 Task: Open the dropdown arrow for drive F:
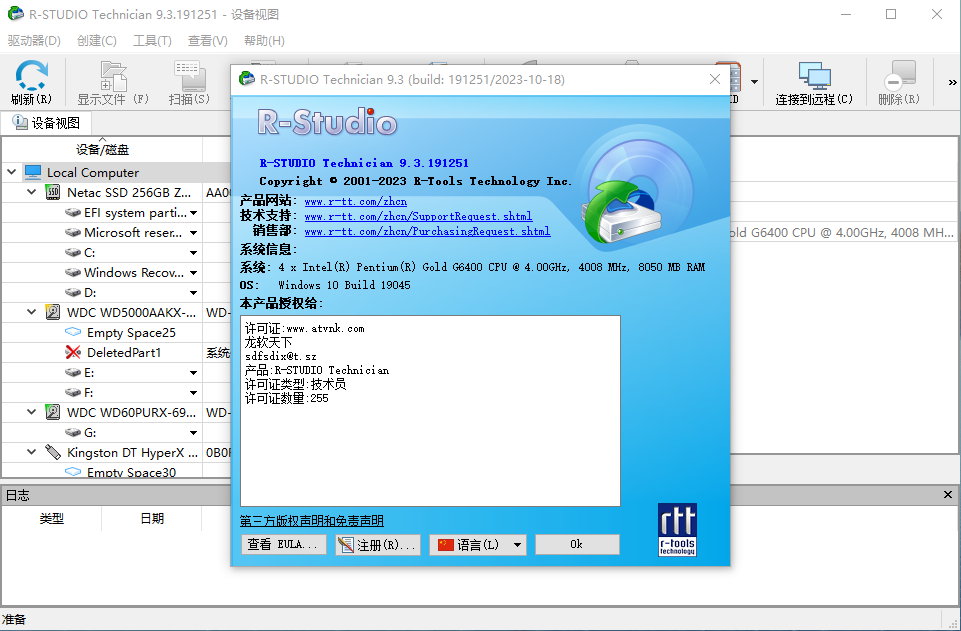(194, 393)
